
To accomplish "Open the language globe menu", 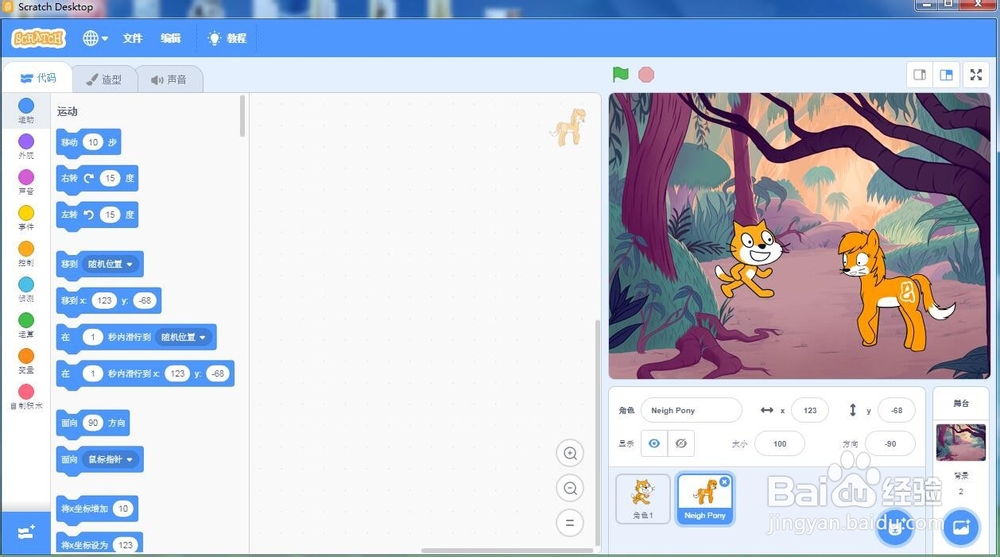I will click(95, 38).
